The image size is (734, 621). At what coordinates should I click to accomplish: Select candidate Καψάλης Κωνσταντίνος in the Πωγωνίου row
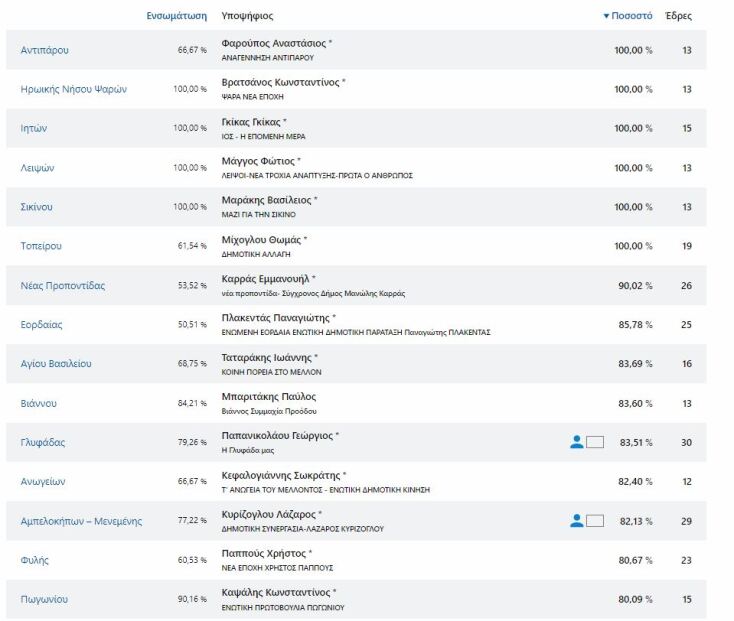click(277, 593)
